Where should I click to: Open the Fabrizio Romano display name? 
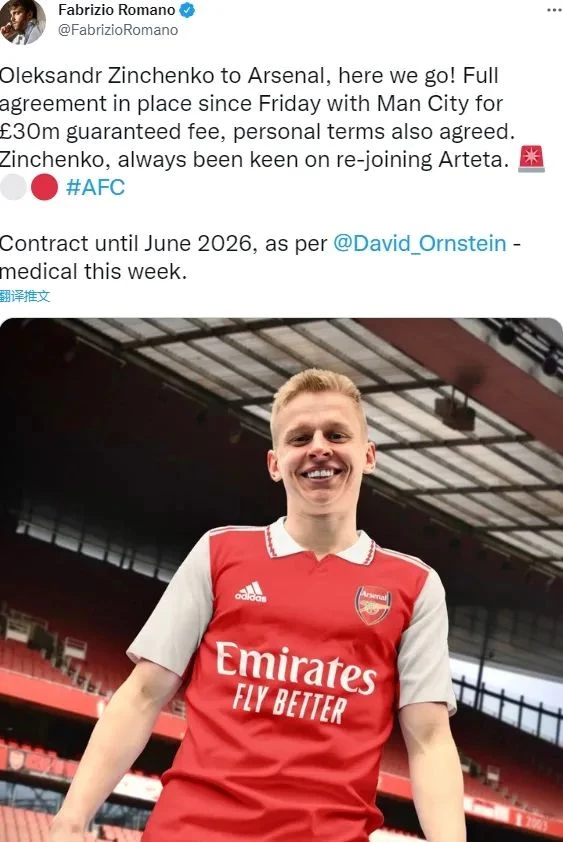coord(117,10)
